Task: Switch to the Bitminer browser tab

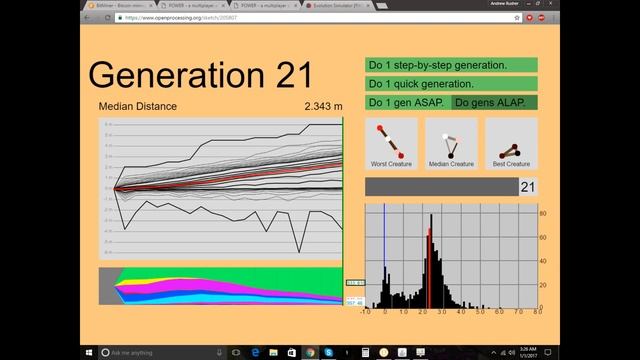Action: (118, 6)
